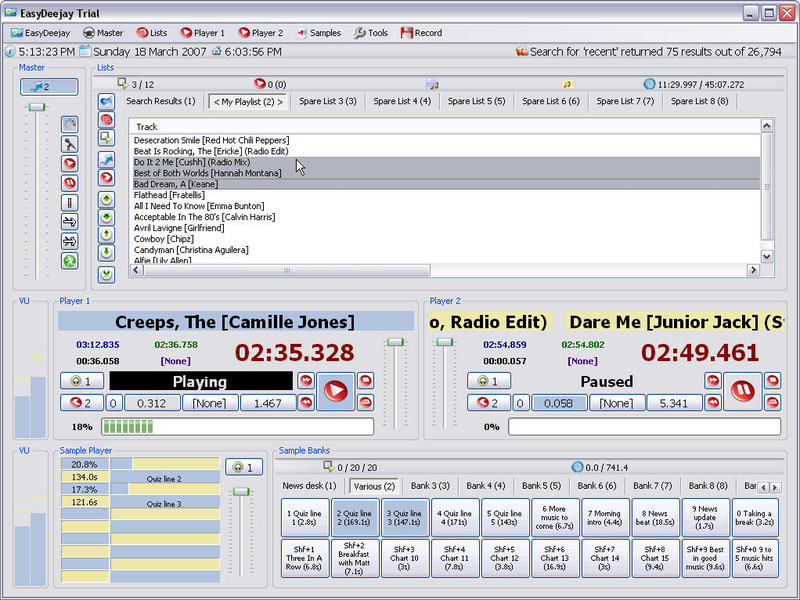The image size is (800, 600).
Task: Open the Tools menu
Action: coord(371,33)
